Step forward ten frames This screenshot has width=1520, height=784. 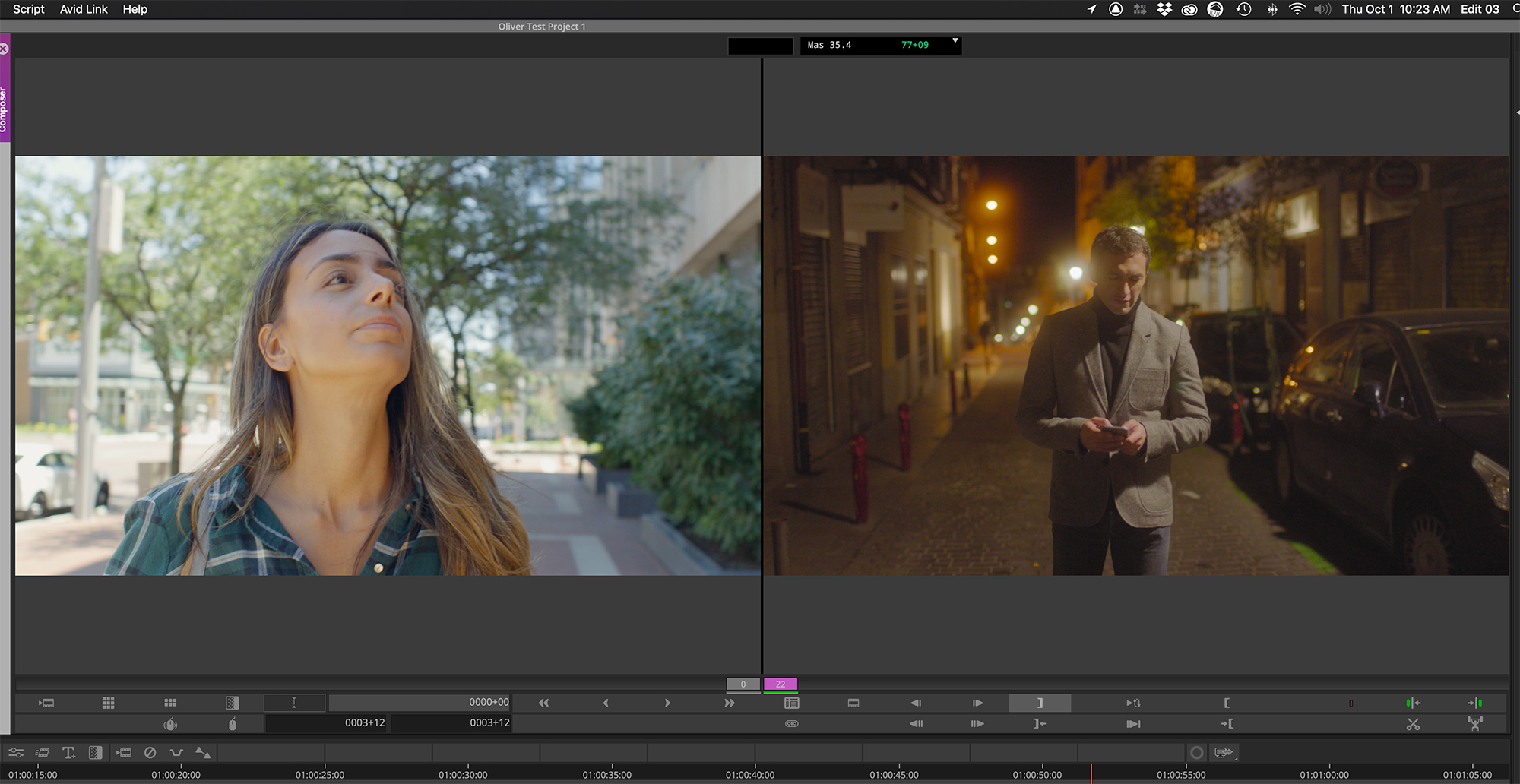pyautogui.click(x=977, y=723)
